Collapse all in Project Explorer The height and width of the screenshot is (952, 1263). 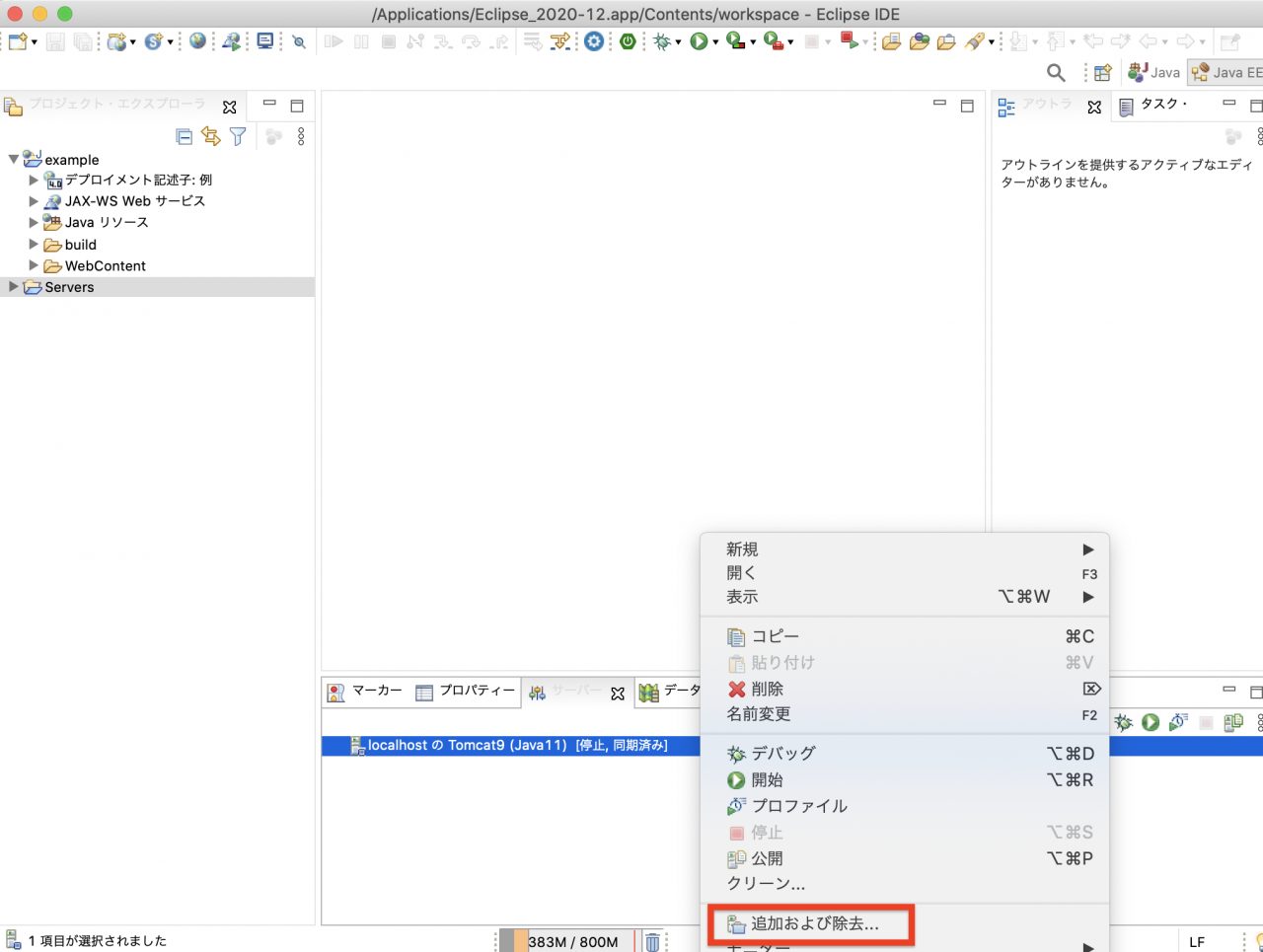(x=184, y=137)
